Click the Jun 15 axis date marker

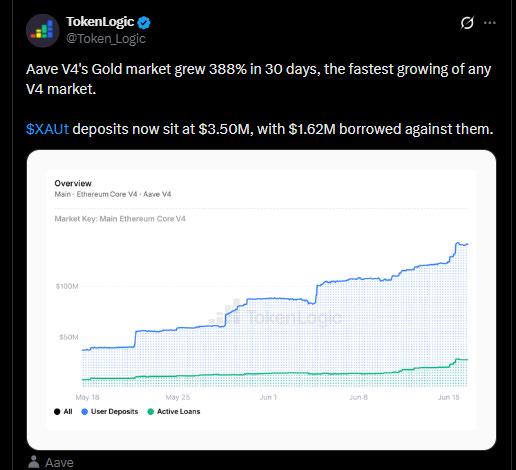449,397
